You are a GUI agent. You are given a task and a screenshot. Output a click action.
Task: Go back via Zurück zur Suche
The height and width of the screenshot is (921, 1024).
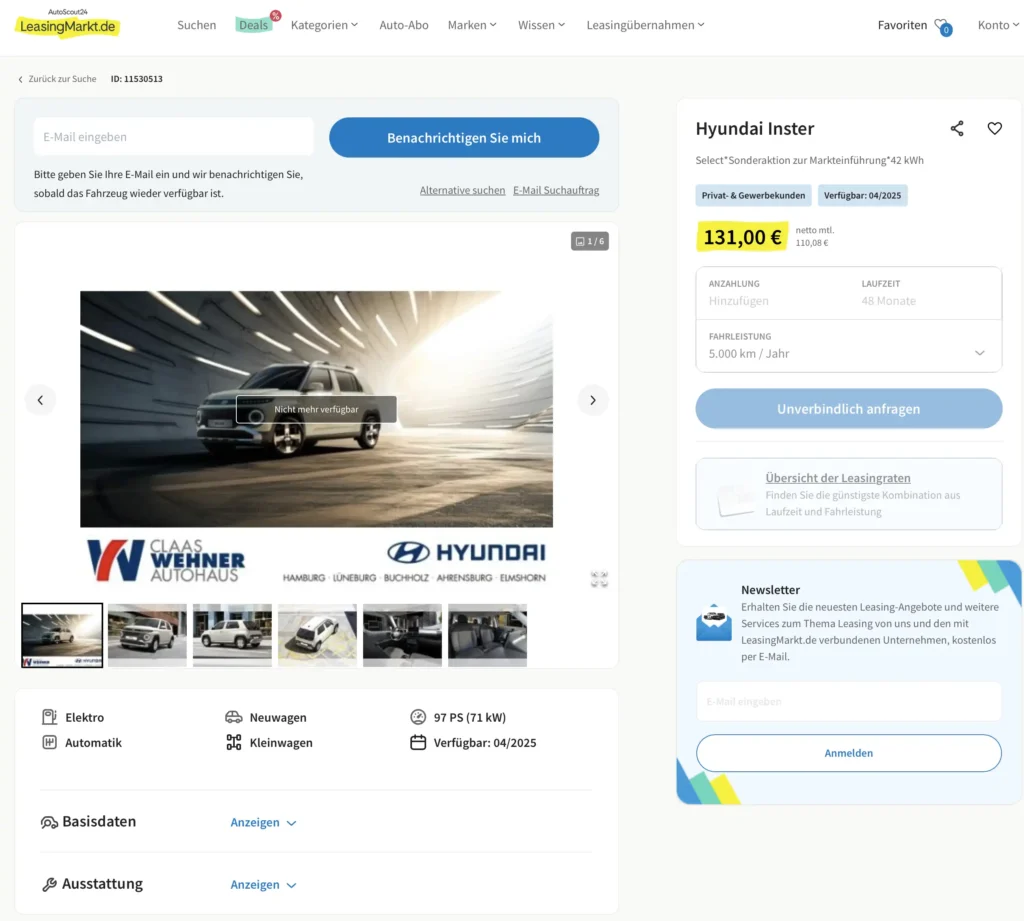(x=57, y=79)
